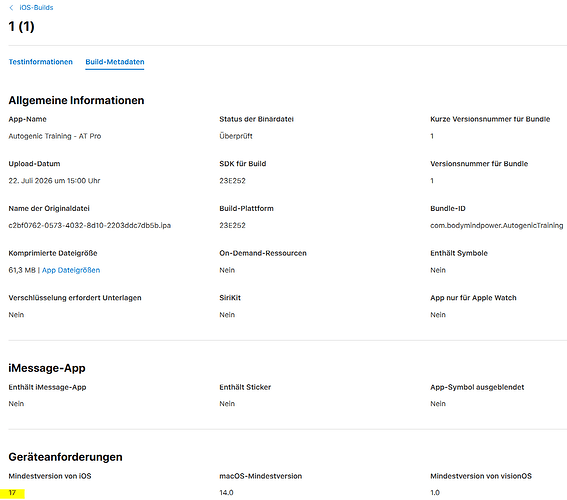Image resolution: width=567 pixels, height=500 pixels.
Task: Click the Versionsnummer für Bundle value
Action: [432, 180]
